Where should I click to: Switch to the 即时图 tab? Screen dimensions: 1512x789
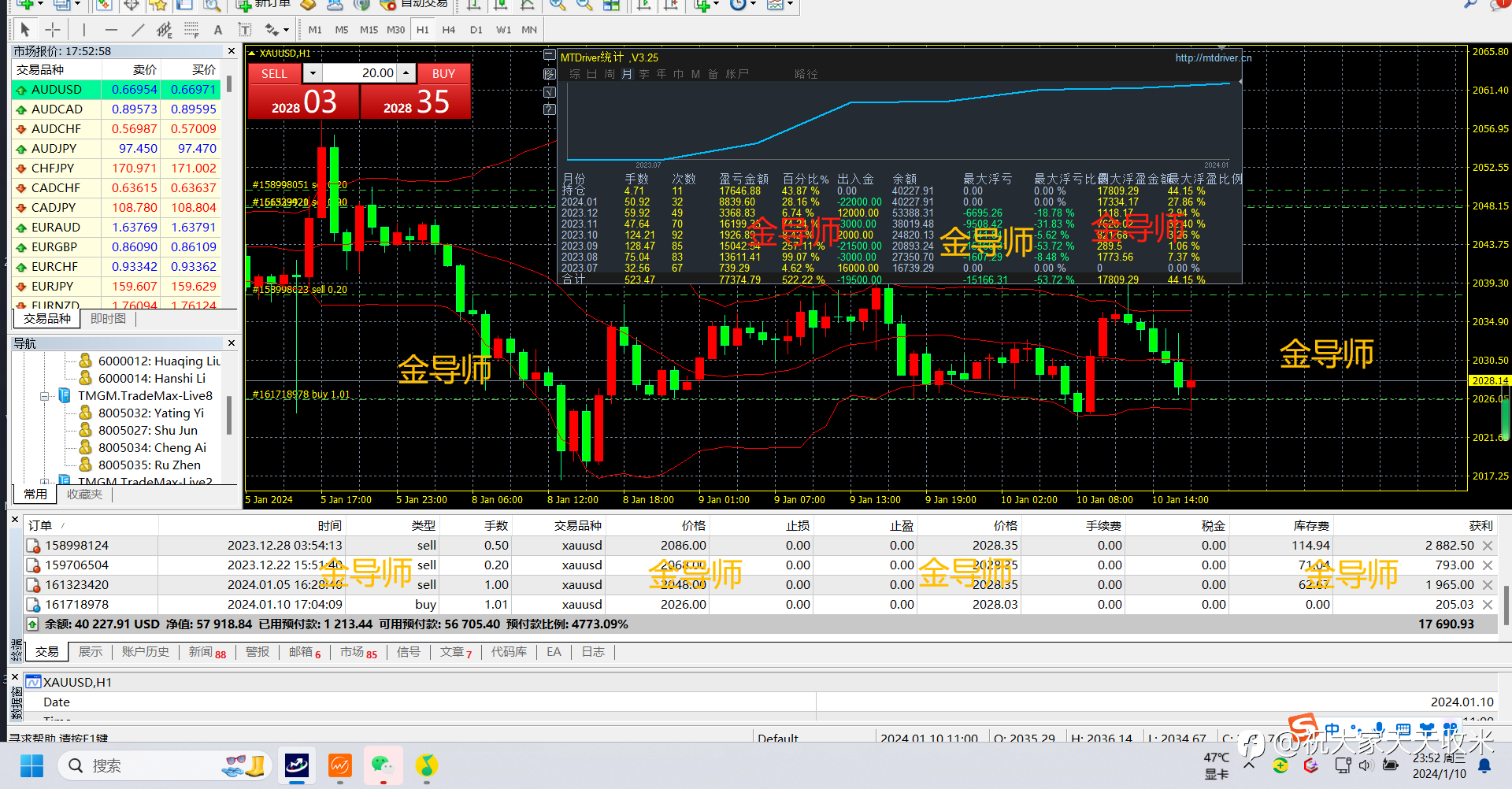pyautogui.click(x=108, y=319)
